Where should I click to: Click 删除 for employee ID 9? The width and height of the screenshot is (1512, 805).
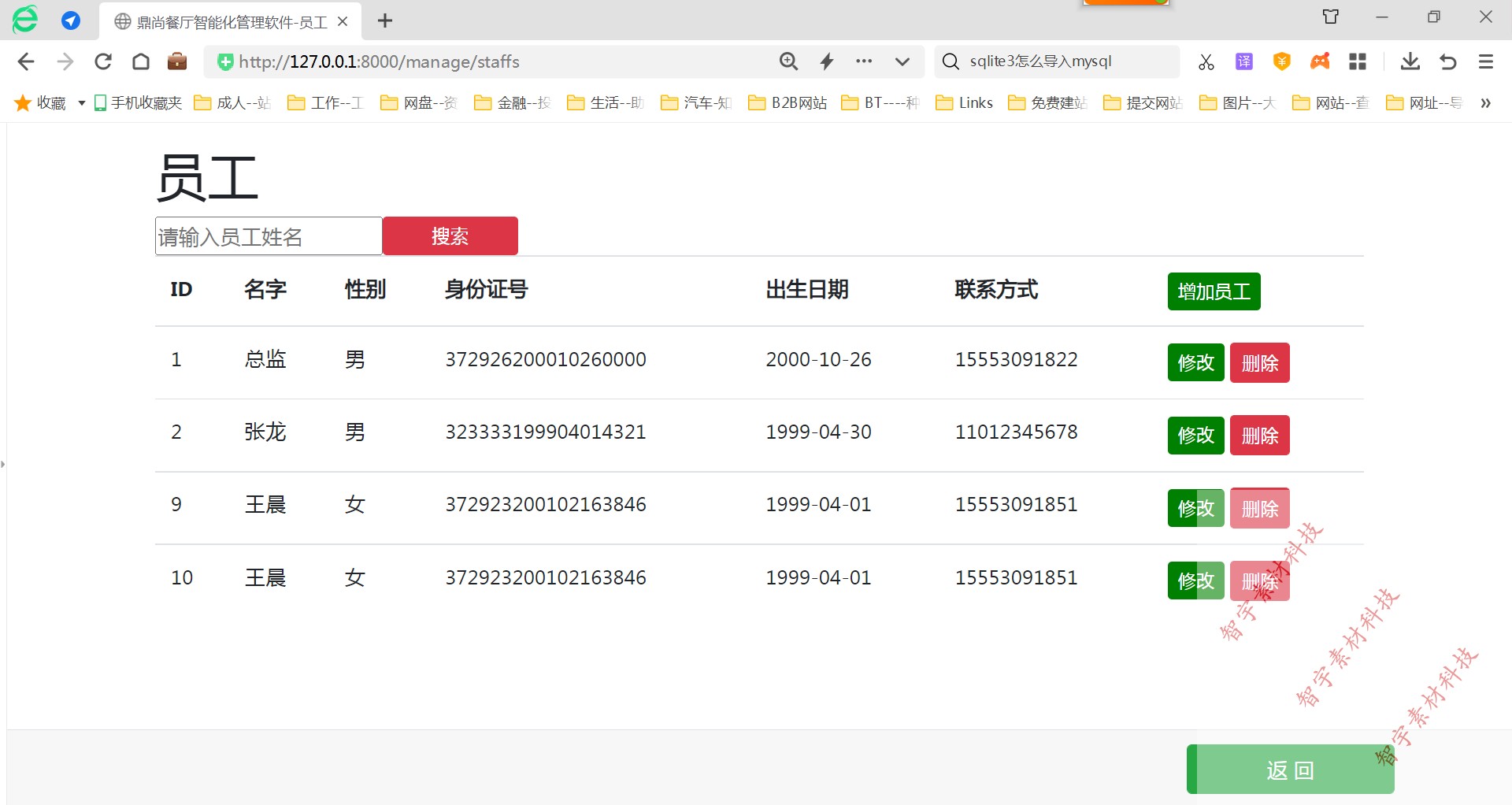click(x=1260, y=509)
